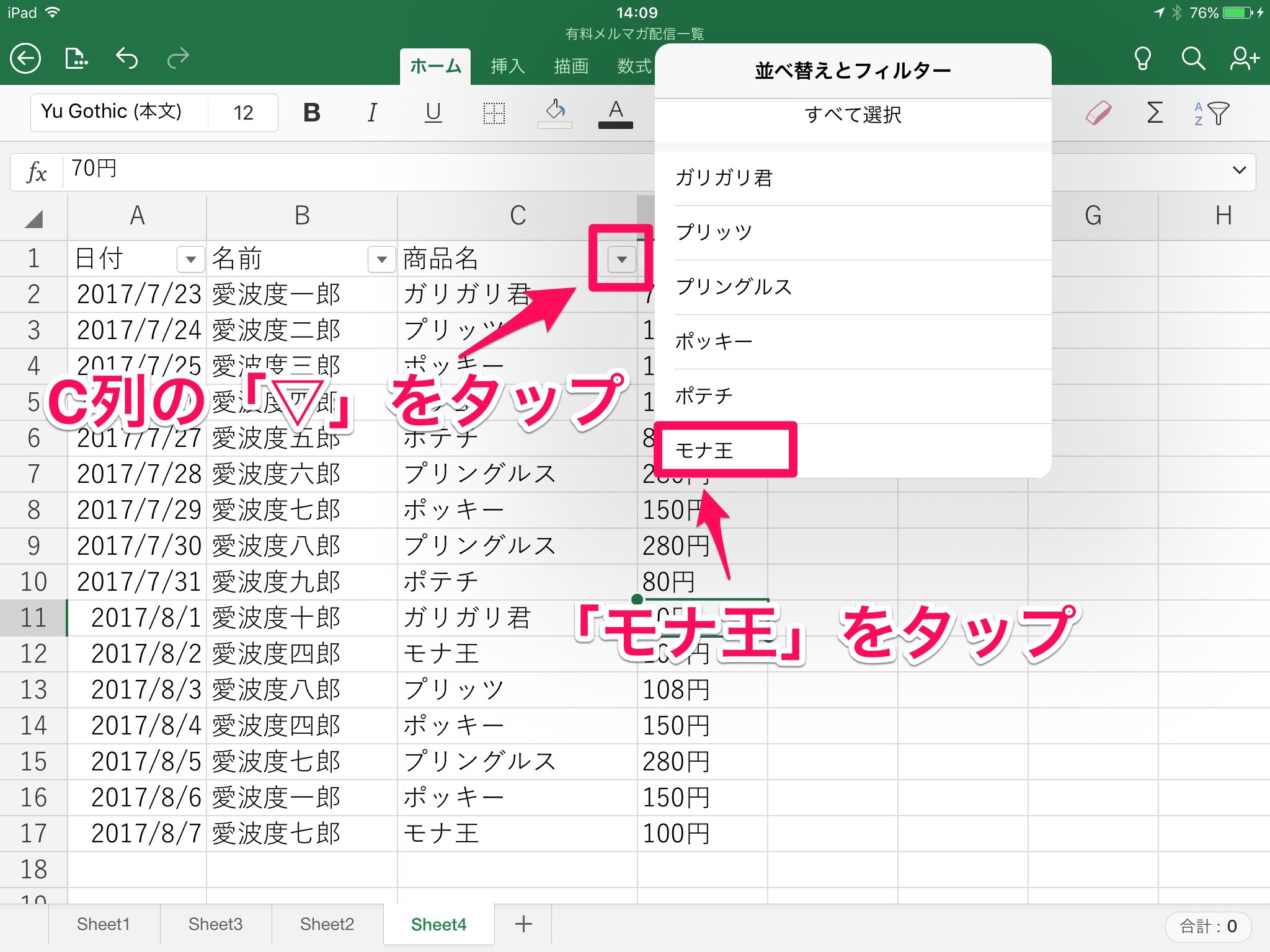Viewport: 1270px width, 952px height.
Task: Tap the モナ王 cell in row 12
Action: pyautogui.click(x=517, y=654)
